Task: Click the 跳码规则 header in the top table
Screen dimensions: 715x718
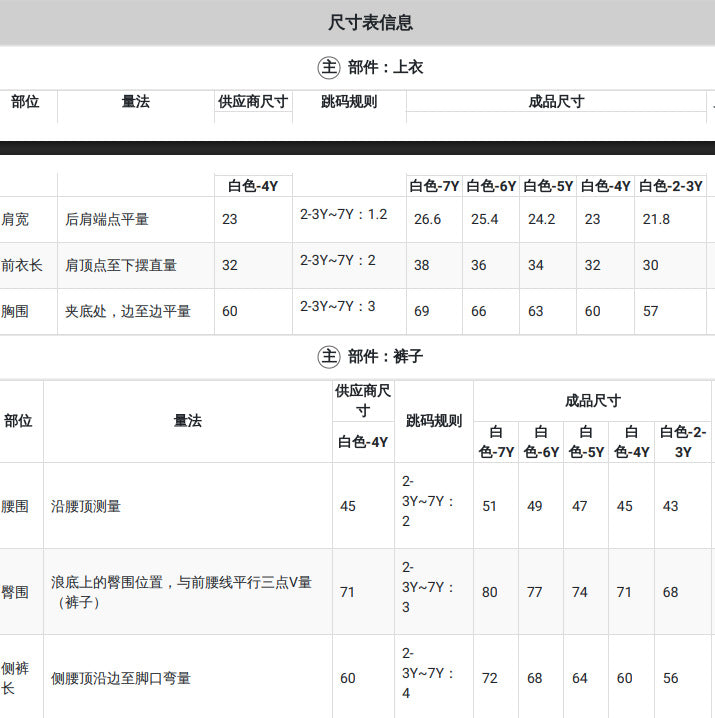Action: [x=349, y=102]
